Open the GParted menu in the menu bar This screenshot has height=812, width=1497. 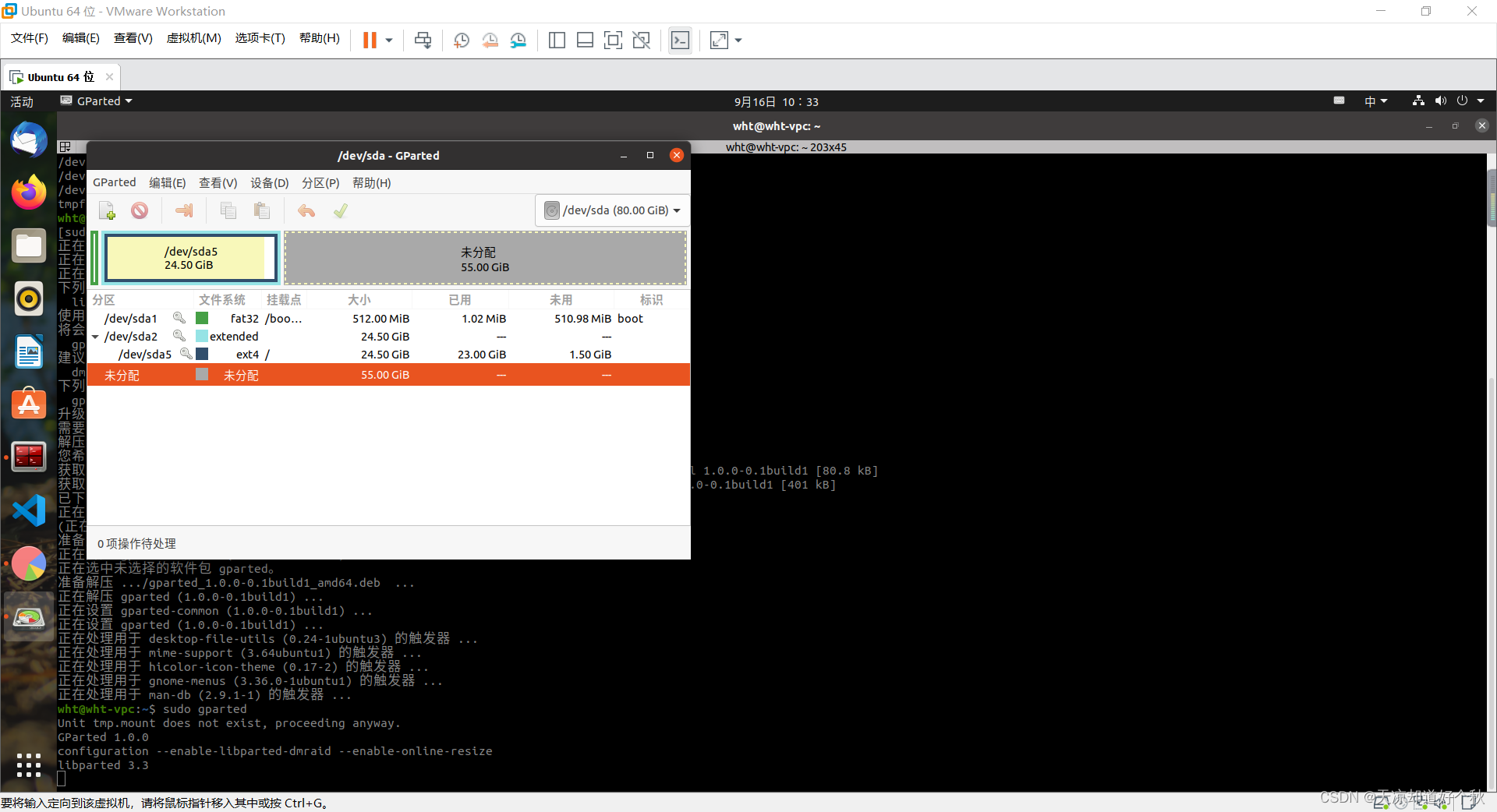(x=115, y=182)
